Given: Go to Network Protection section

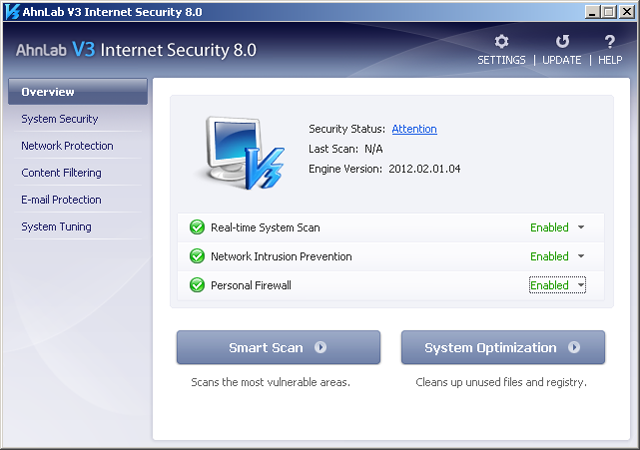Looking at the screenshot, I should [67, 146].
